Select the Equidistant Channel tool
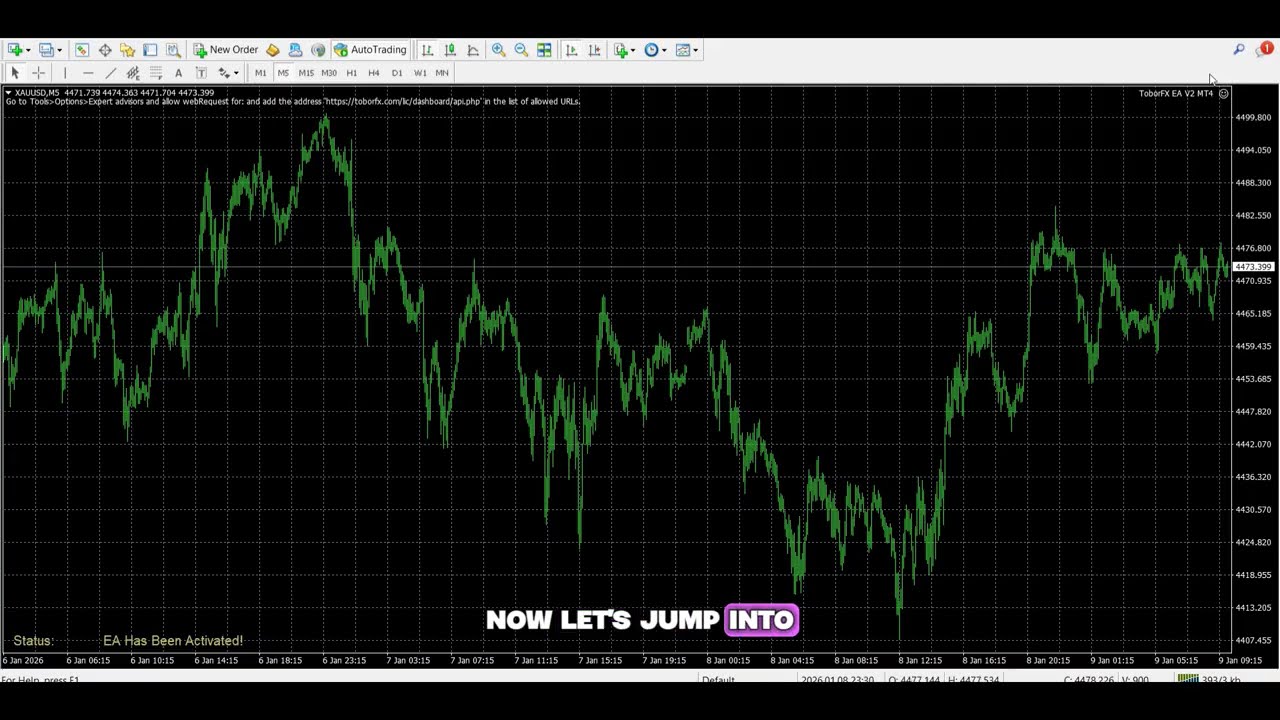1280x720 pixels. point(133,72)
